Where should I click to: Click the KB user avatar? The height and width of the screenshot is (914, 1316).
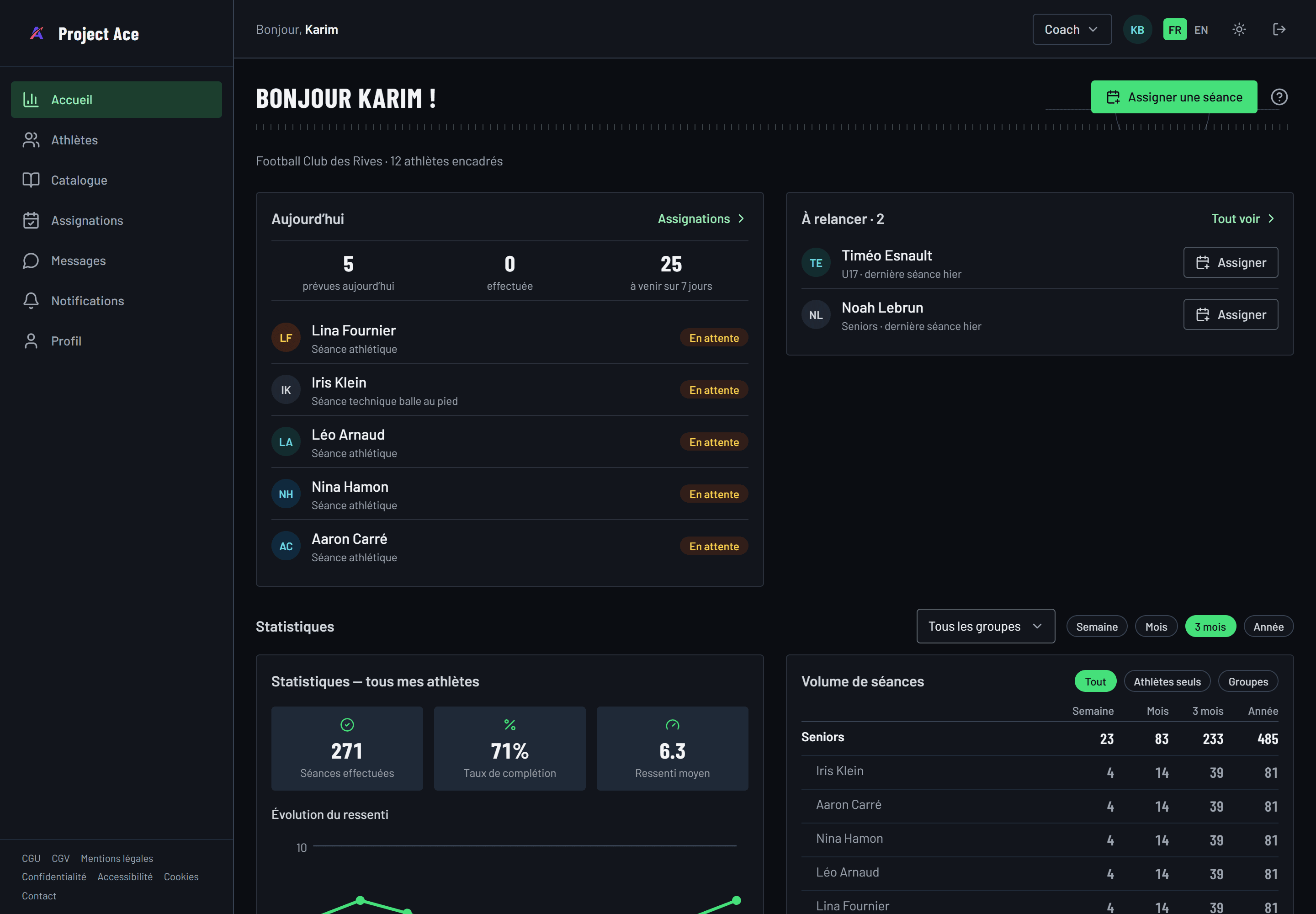click(1137, 30)
